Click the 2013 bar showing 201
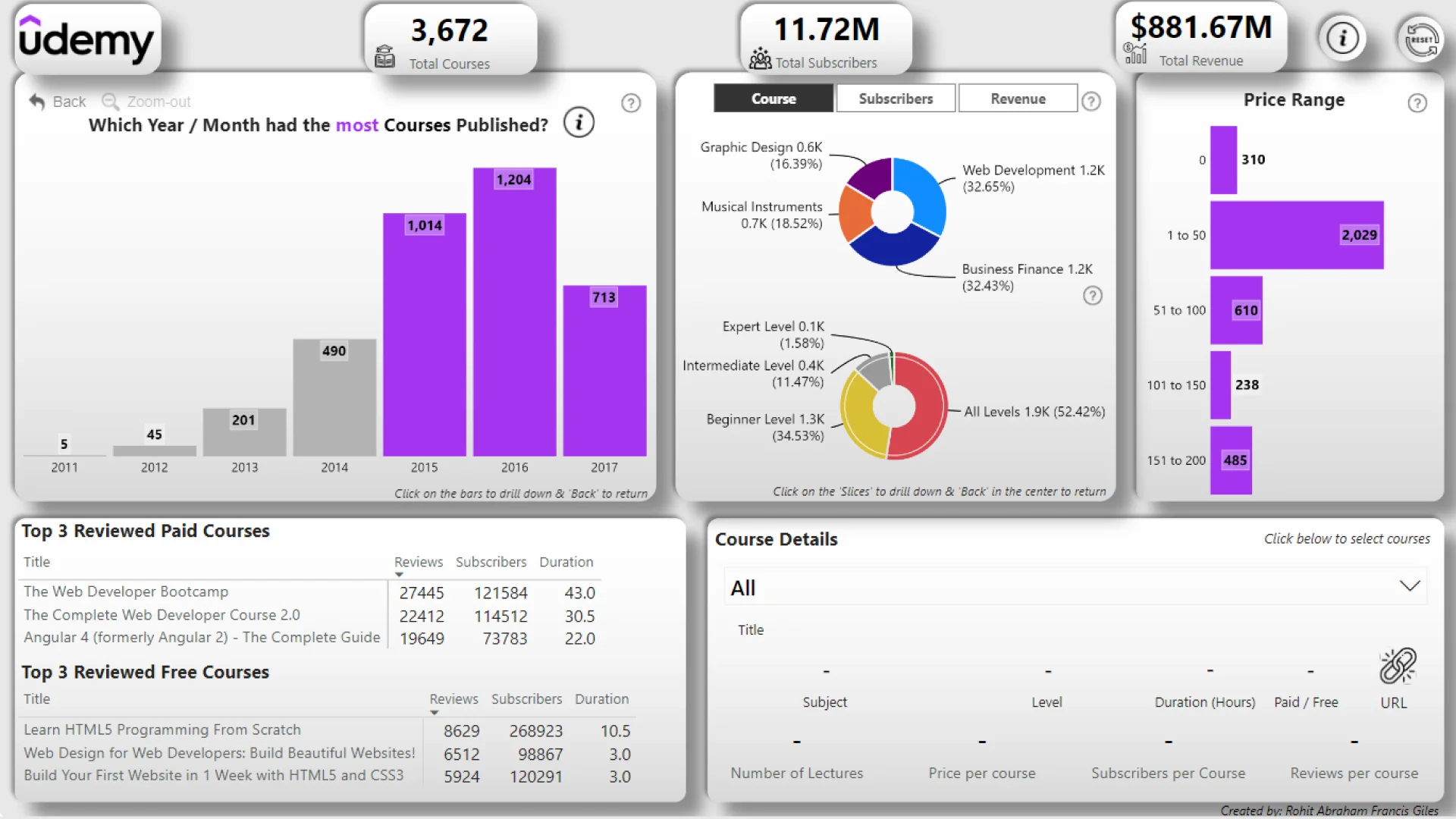Image resolution: width=1456 pixels, height=819 pixels. click(x=244, y=432)
